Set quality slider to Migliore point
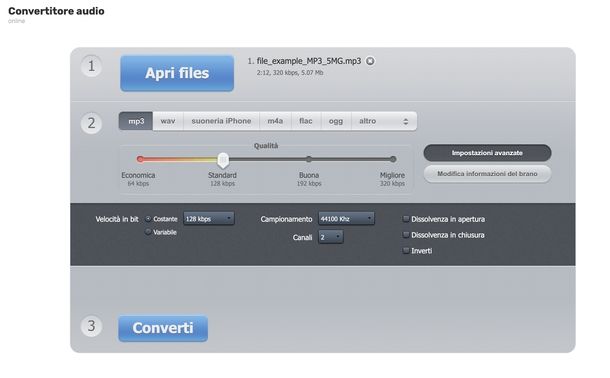The height and width of the screenshot is (378, 610). [393, 159]
